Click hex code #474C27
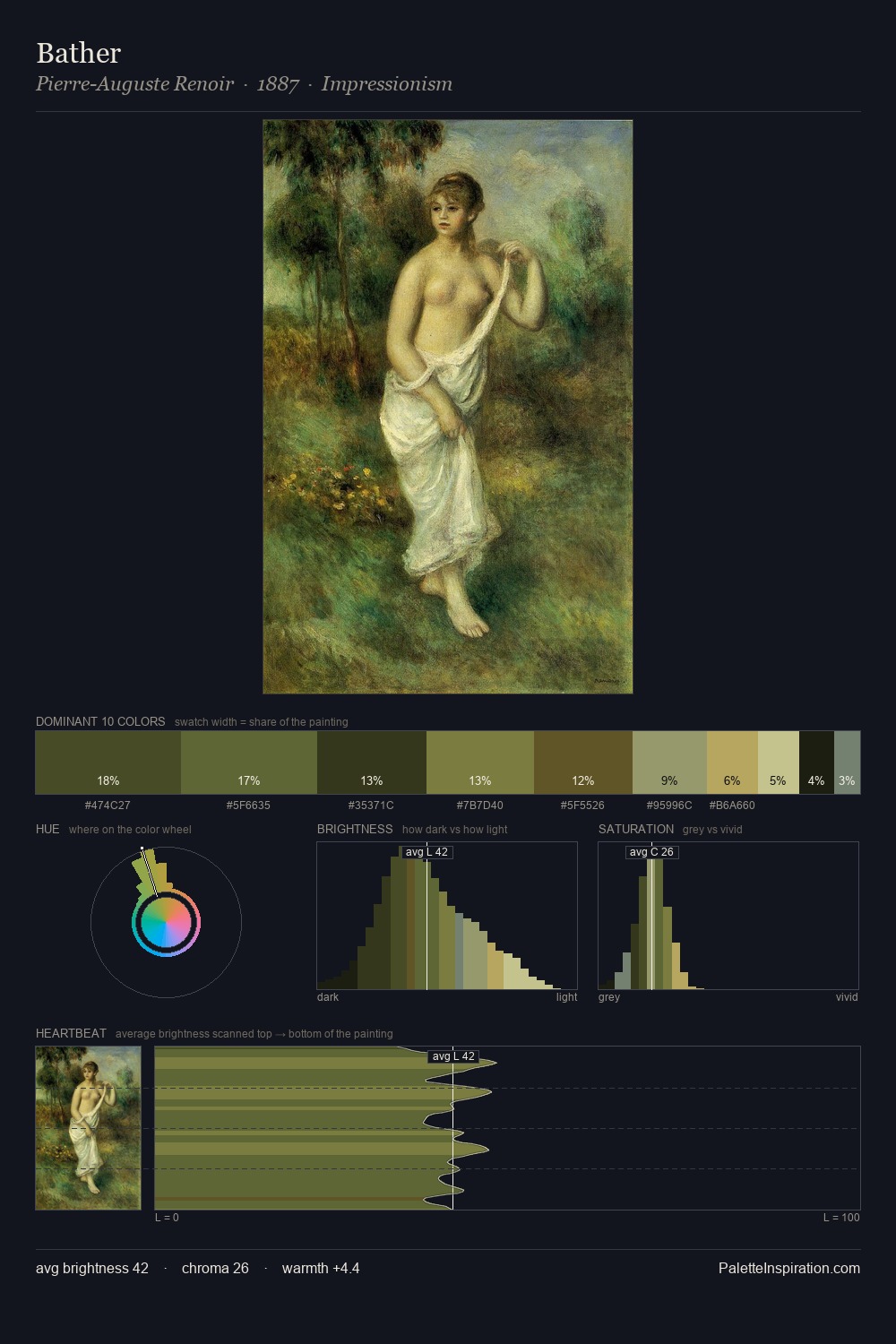The width and height of the screenshot is (896, 1344). (108, 806)
